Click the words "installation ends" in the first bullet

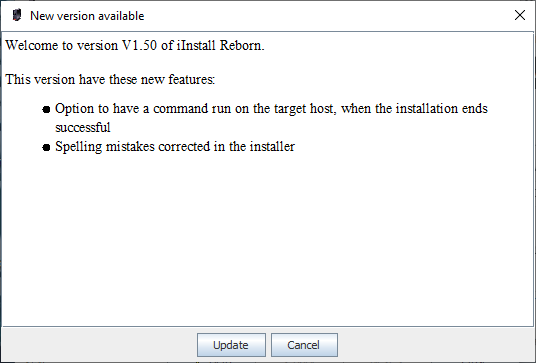[x=442, y=109]
